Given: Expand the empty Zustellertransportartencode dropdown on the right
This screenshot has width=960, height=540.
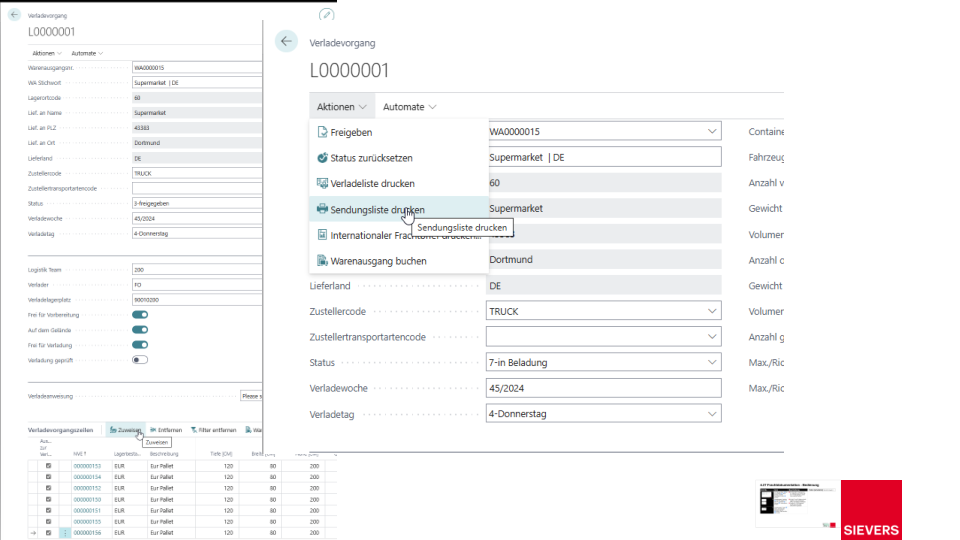Looking at the screenshot, I should (712, 337).
